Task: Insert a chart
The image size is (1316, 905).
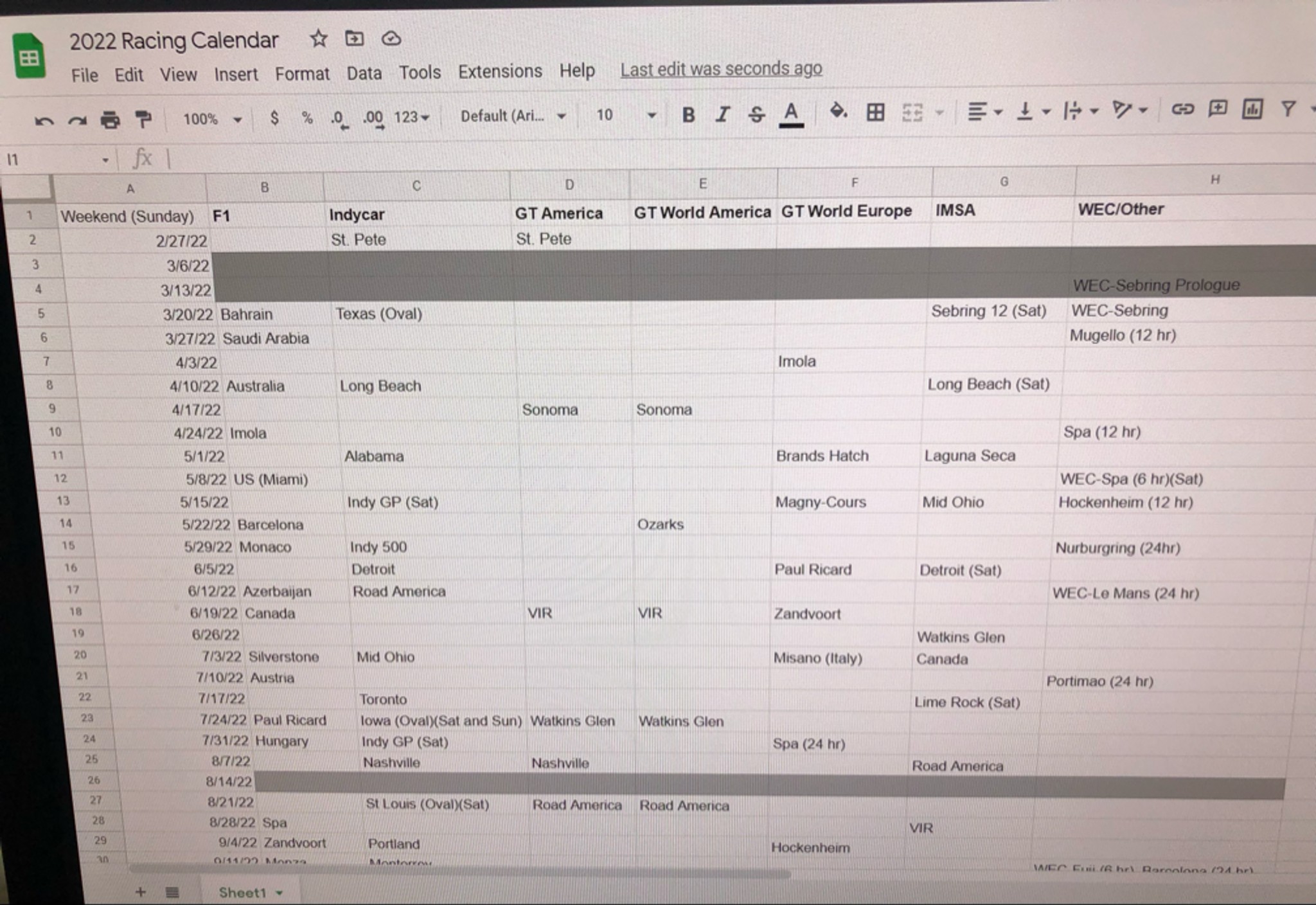Action: pos(1252,109)
